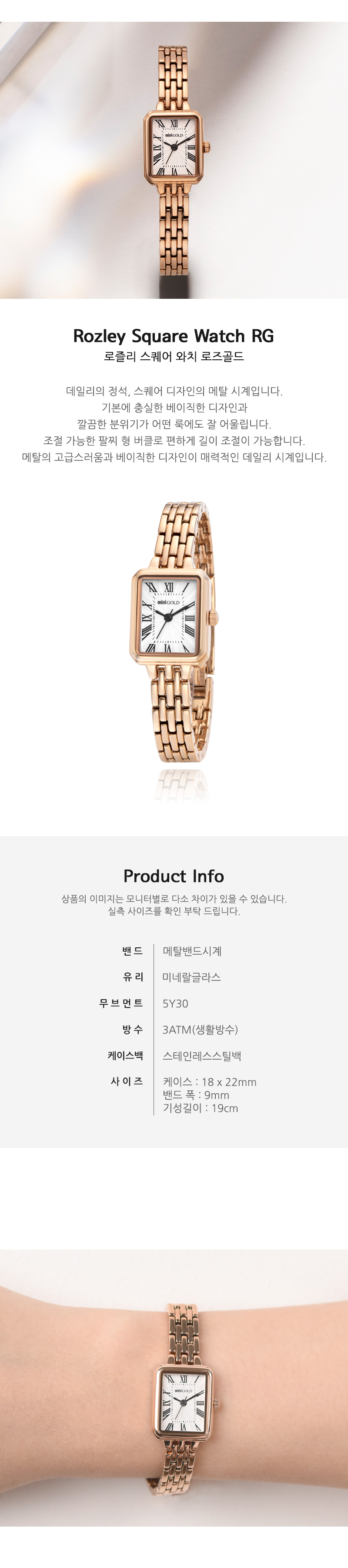Click the top rose gold watch photo
The image size is (348, 1568).
click(174, 160)
